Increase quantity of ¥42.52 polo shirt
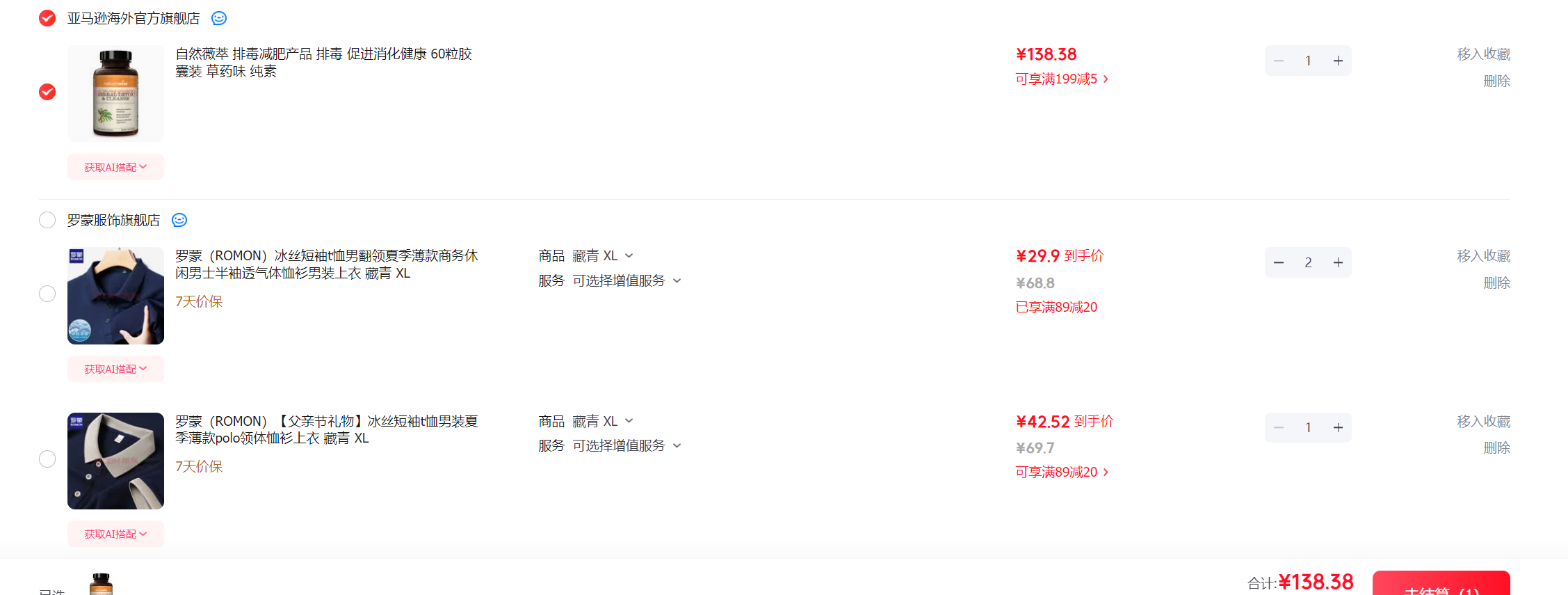The height and width of the screenshot is (595, 1568). tap(1338, 427)
